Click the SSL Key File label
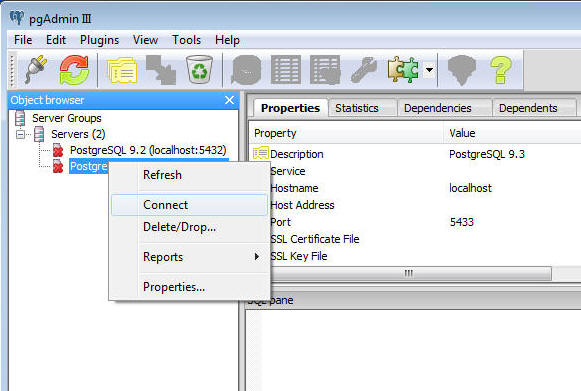The image size is (581, 391). tap(299, 256)
